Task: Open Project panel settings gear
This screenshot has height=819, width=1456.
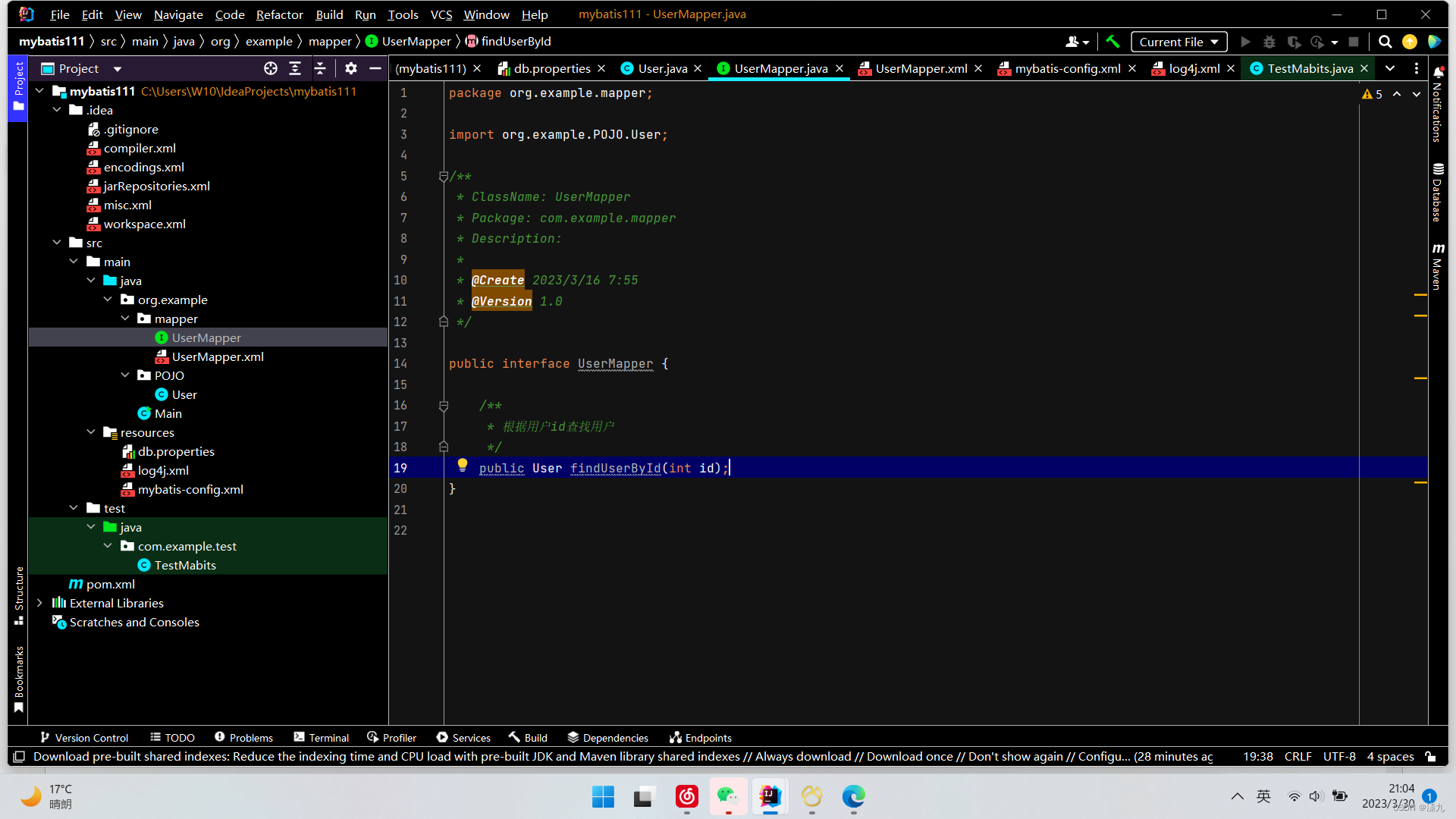Action: tap(350, 68)
